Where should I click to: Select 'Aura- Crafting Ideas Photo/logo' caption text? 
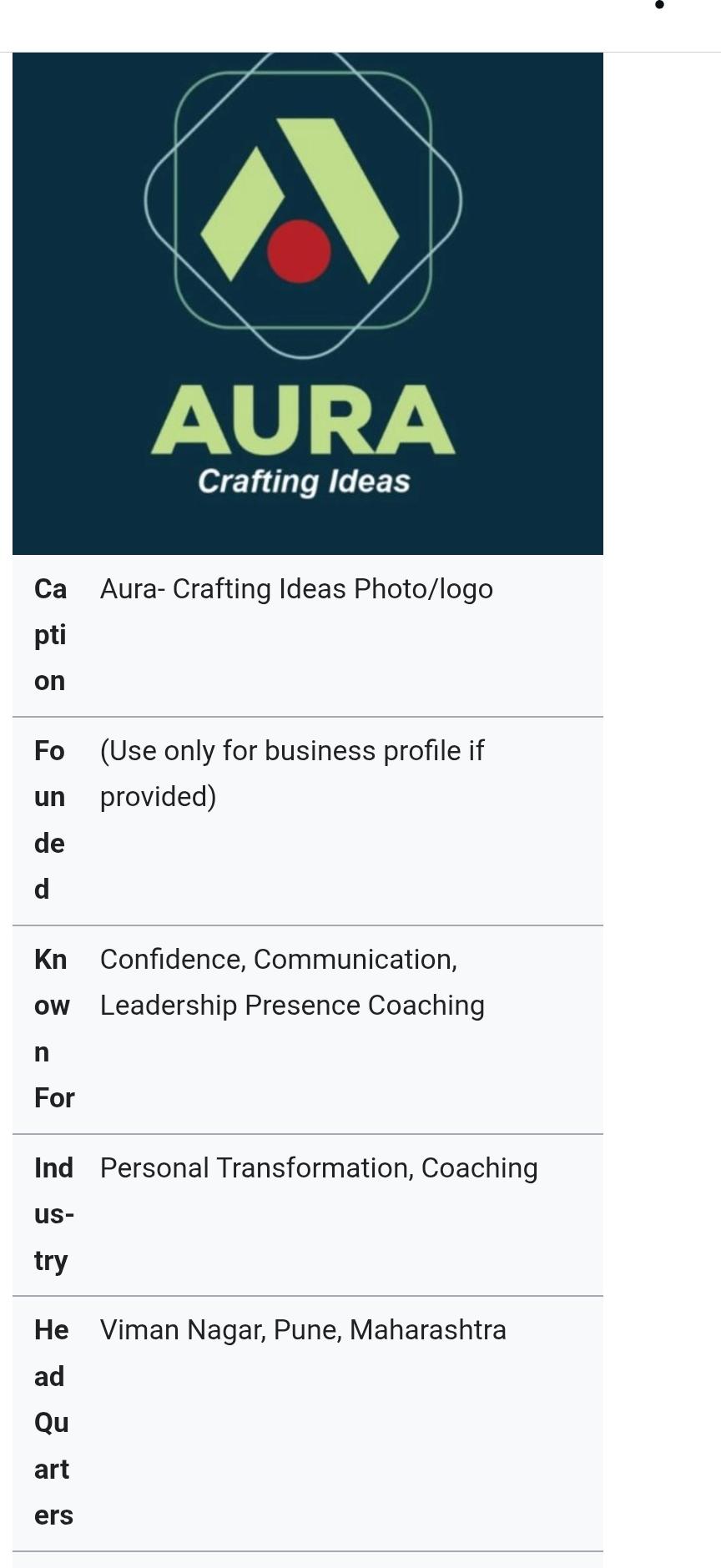(x=296, y=589)
